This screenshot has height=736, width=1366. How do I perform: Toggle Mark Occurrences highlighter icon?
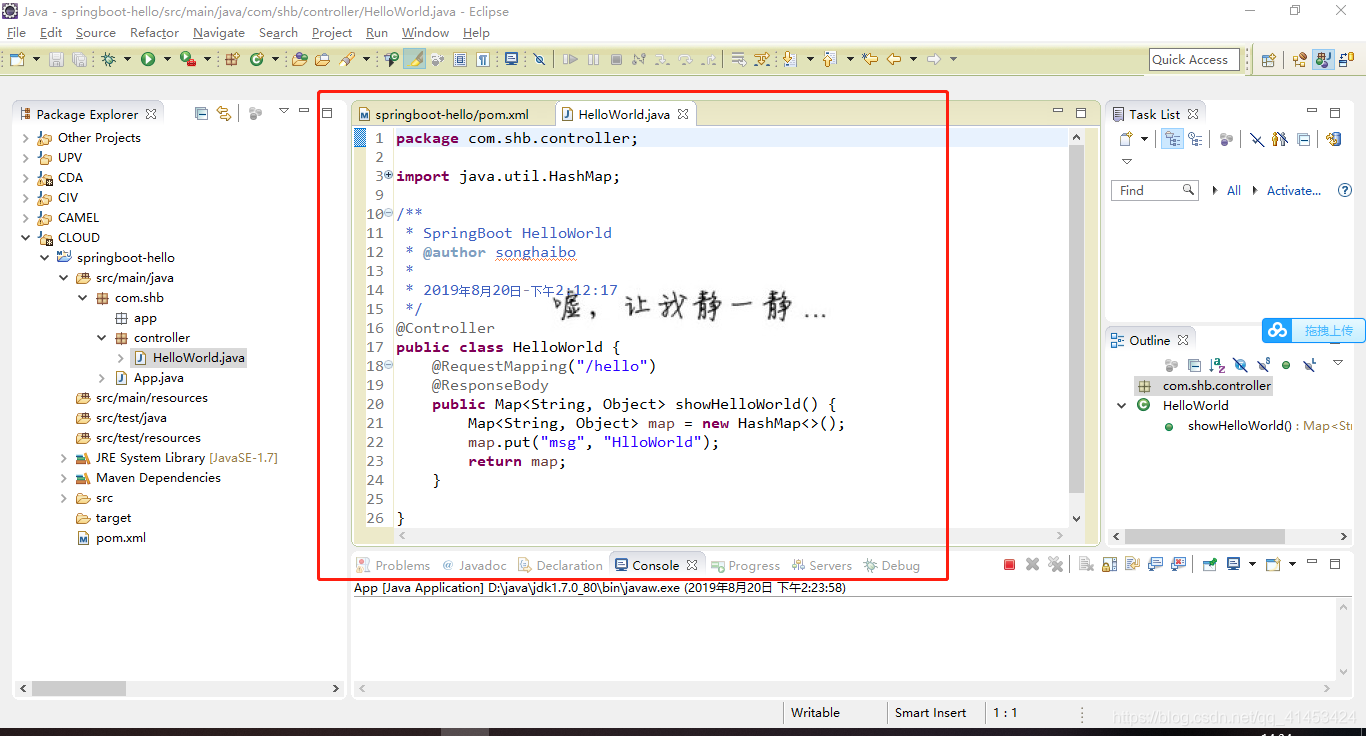pyautogui.click(x=414, y=59)
